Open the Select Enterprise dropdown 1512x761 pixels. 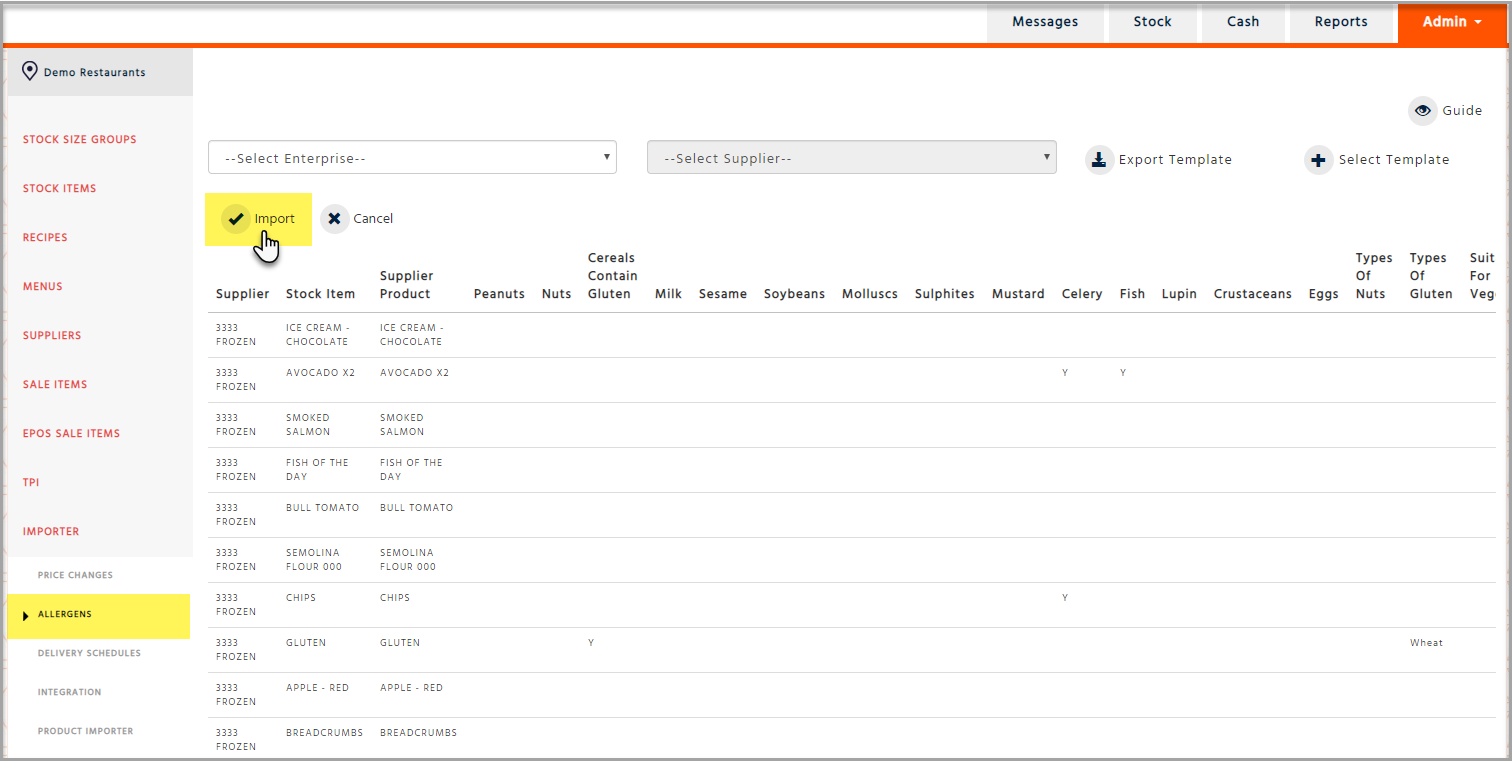coord(412,158)
